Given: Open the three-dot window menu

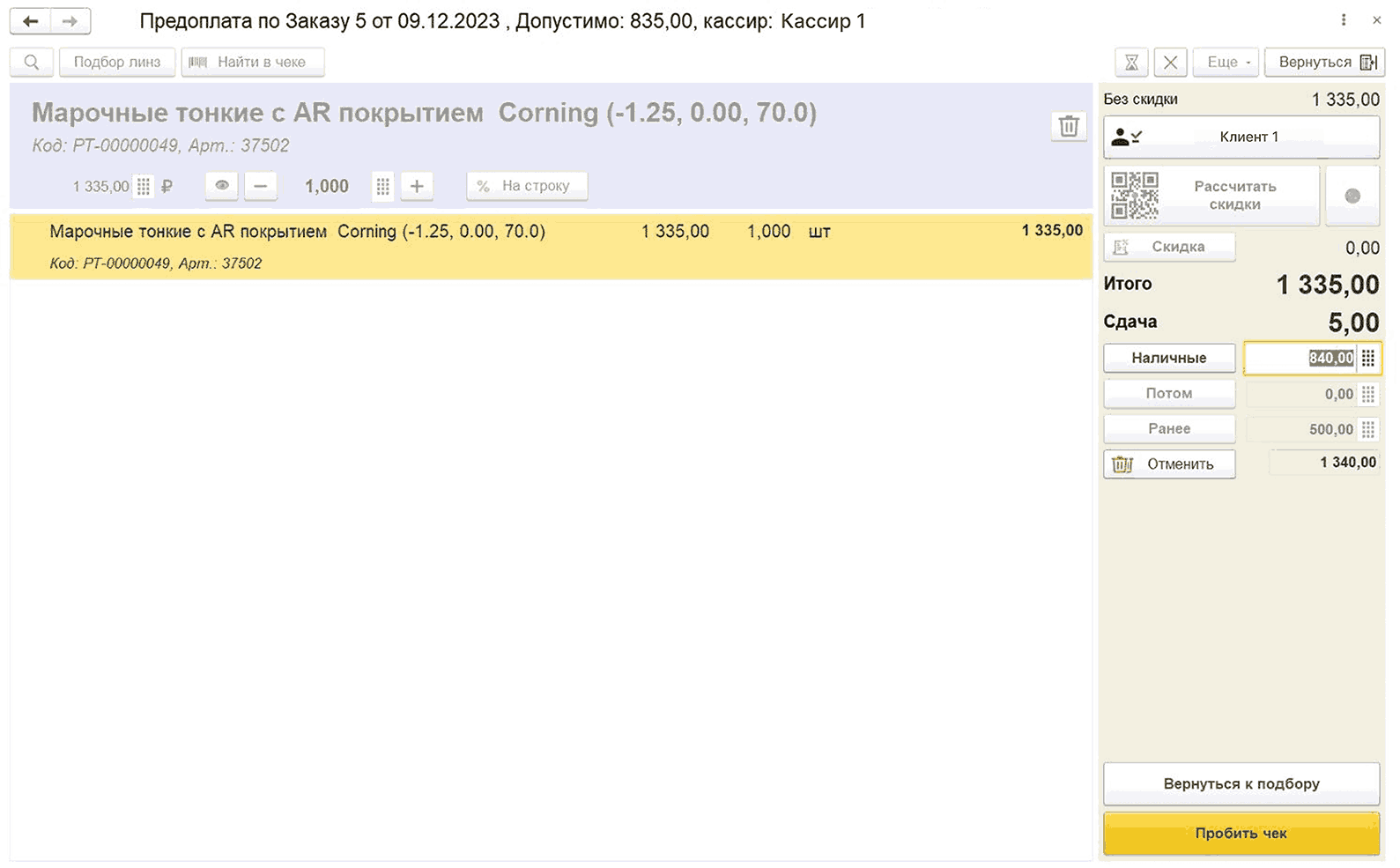Looking at the screenshot, I should 1344,20.
